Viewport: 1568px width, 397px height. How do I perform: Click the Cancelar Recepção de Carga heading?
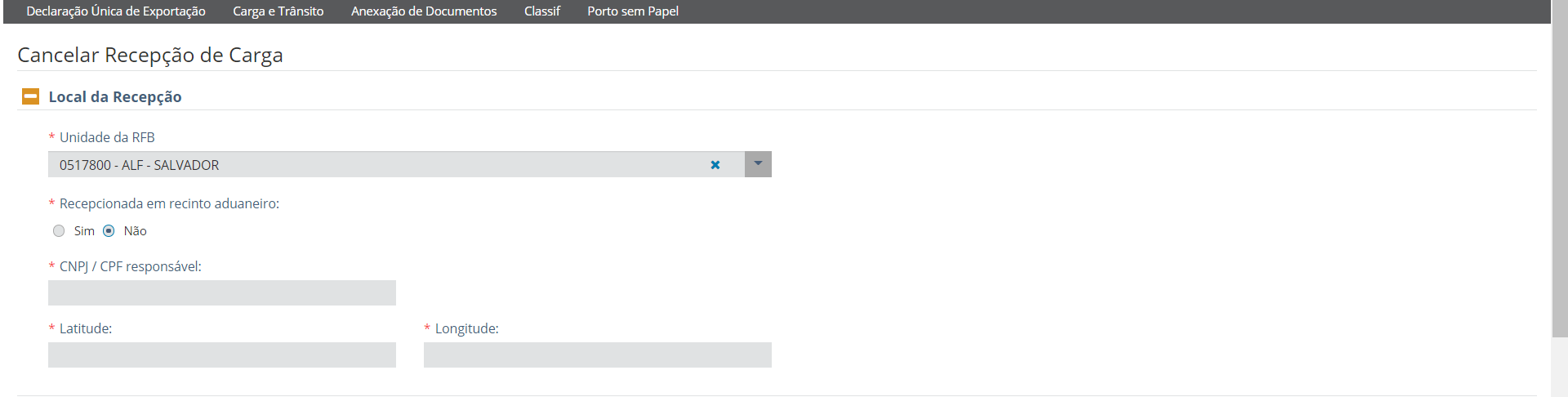click(x=150, y=55)
